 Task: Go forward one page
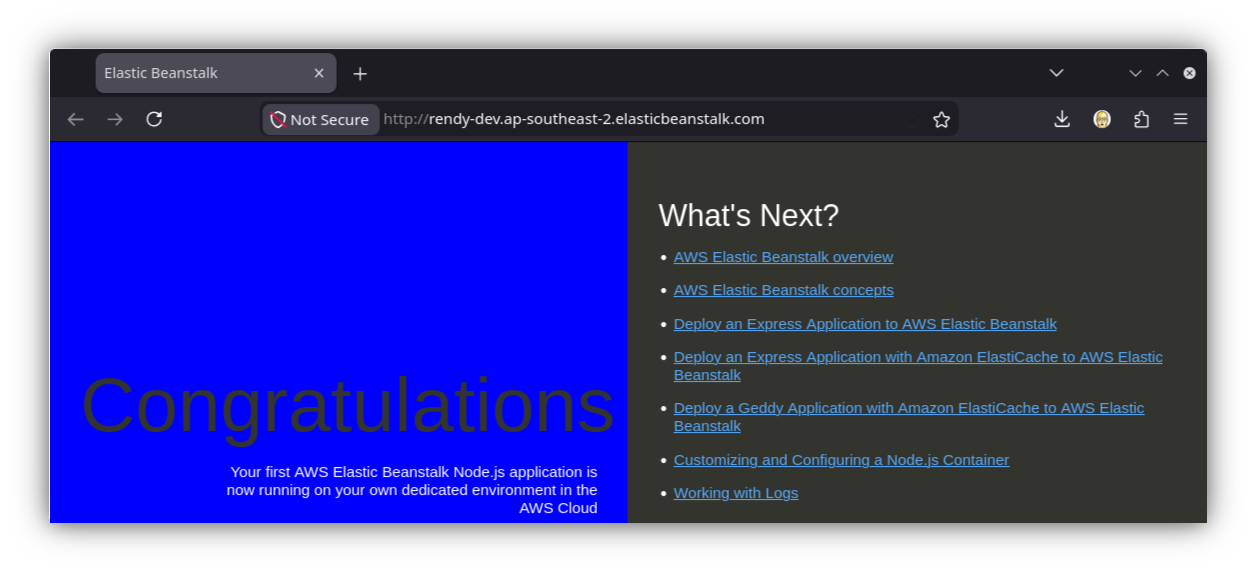[x=115, y=119]
